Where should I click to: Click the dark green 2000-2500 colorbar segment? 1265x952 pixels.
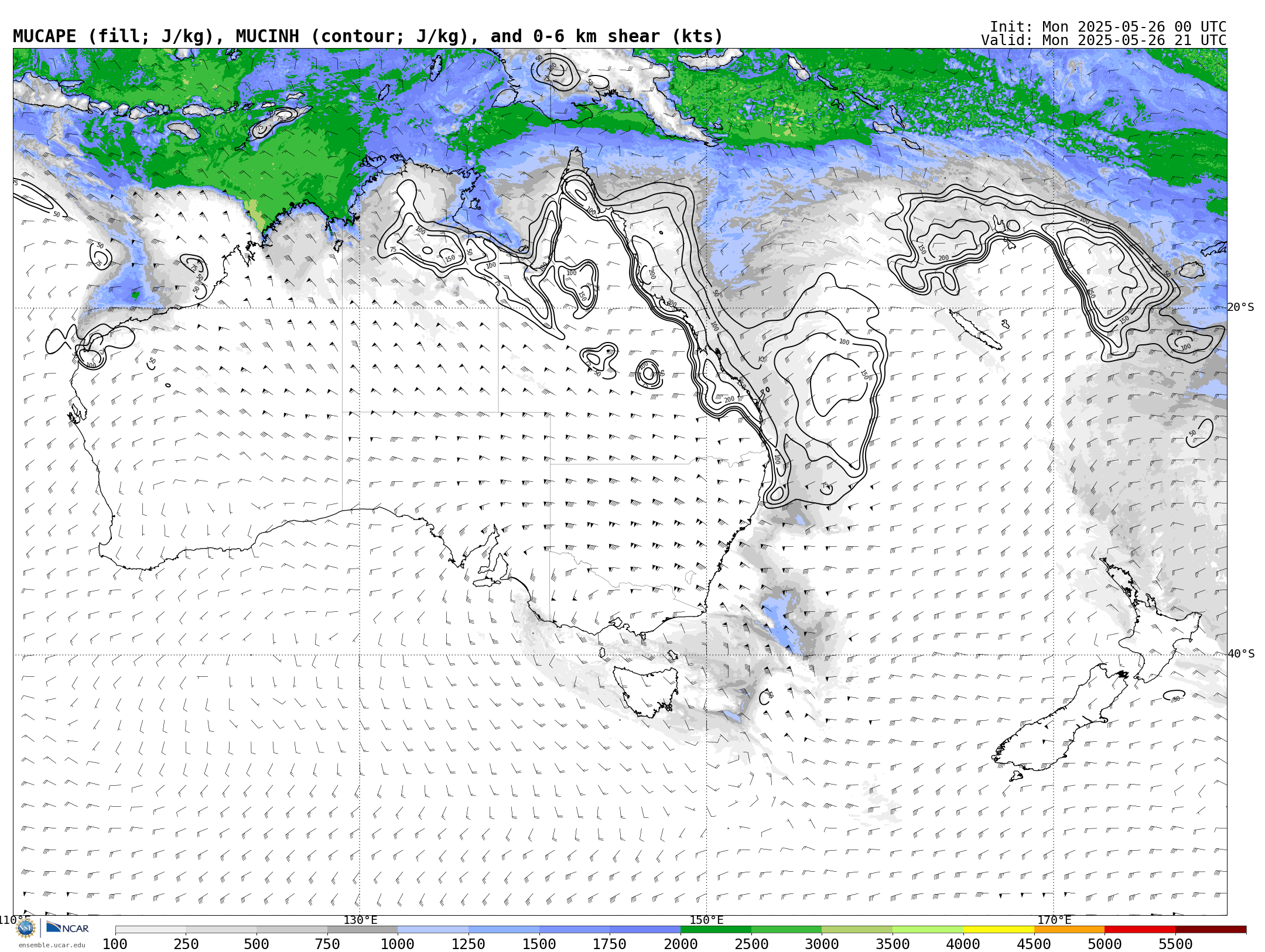(x=716, y=930)
